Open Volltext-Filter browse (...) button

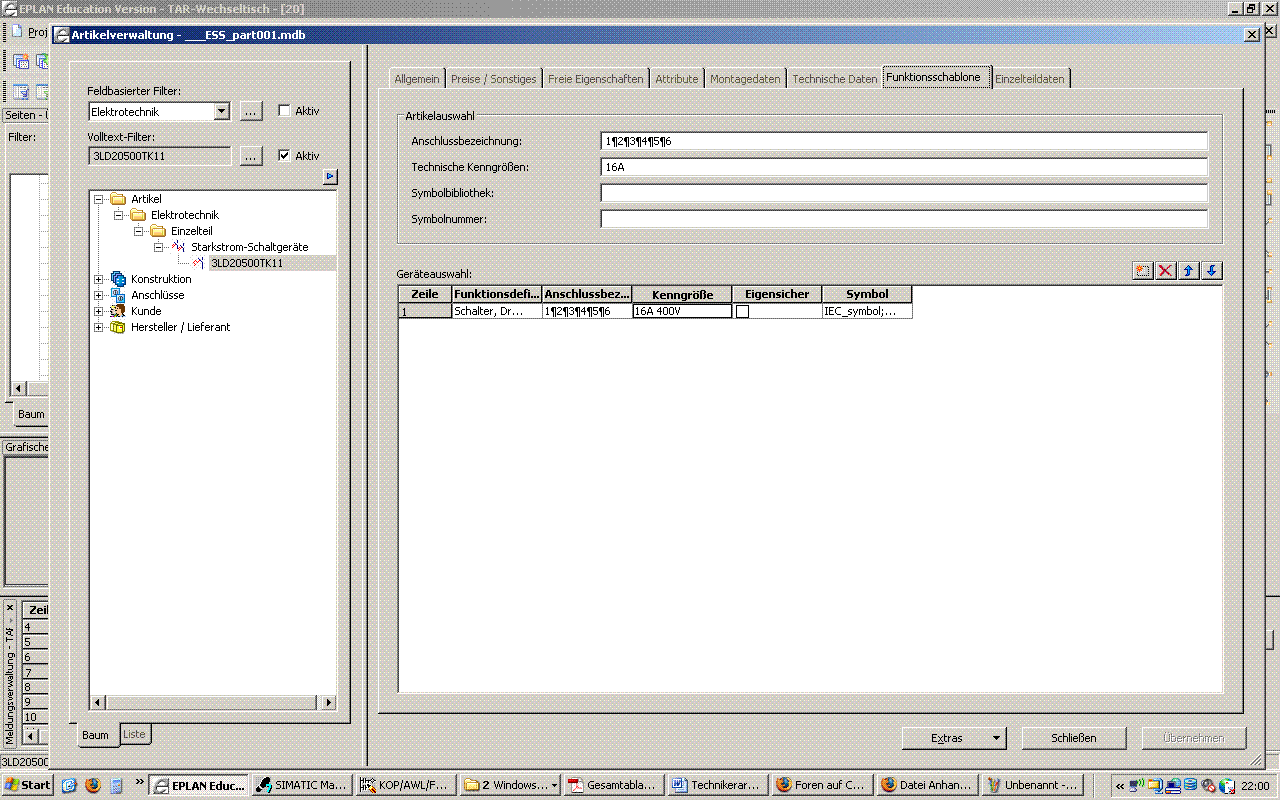coord(251,156)
